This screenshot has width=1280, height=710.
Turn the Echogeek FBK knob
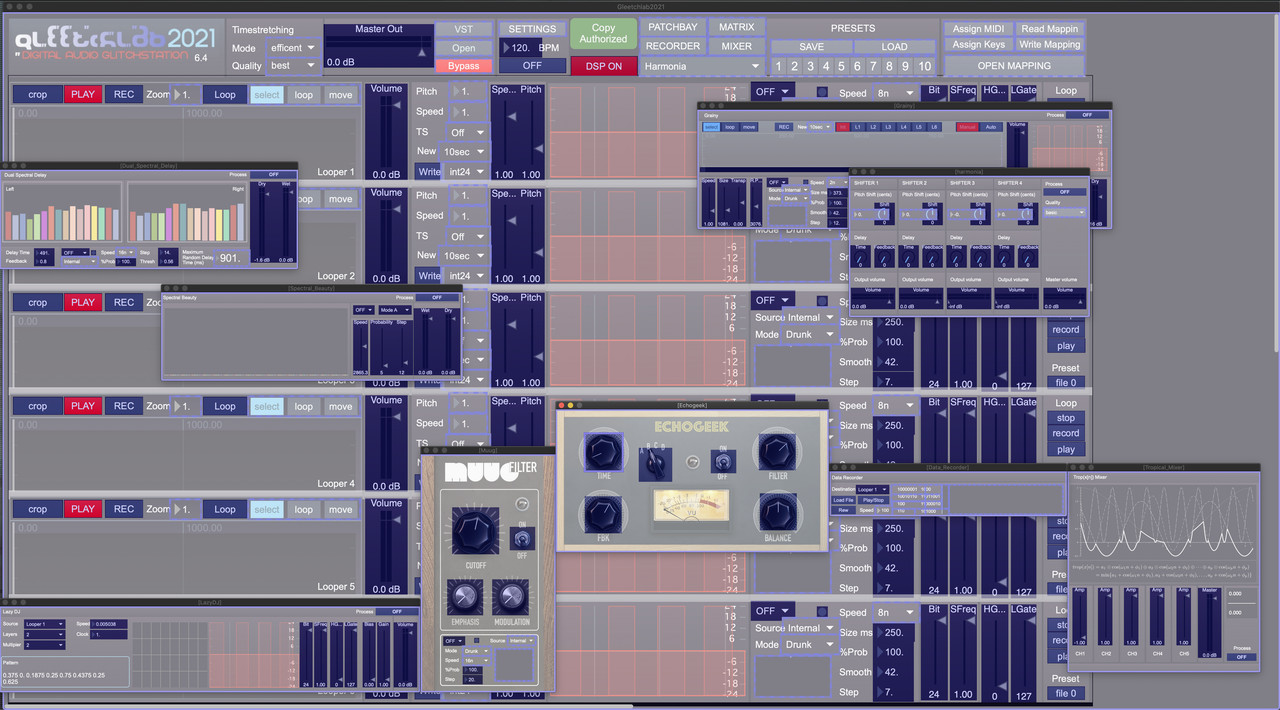pyautogui.click(x=604, y=513)
